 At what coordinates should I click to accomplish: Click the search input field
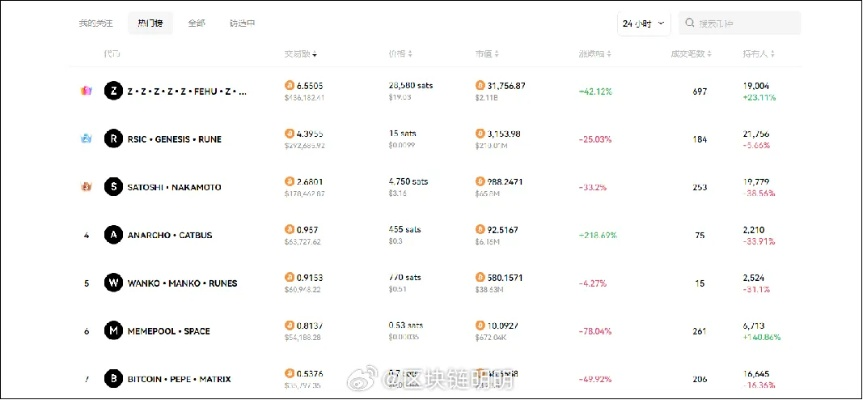coord(745,23)
